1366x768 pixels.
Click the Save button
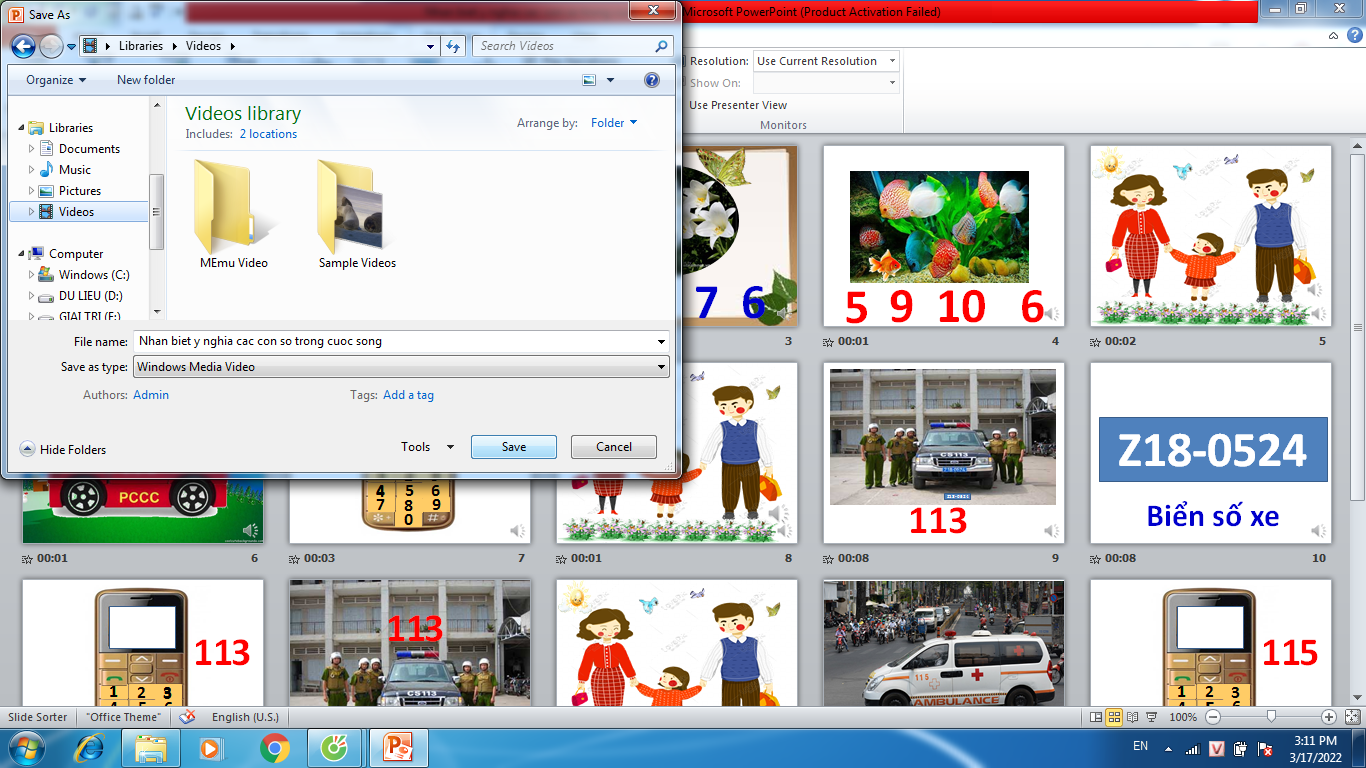pos(513,447)
